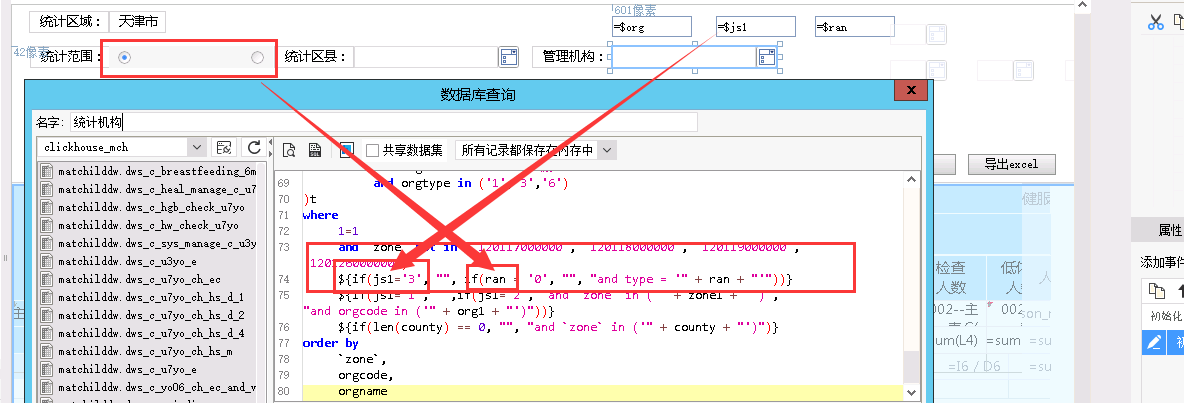The image size is (1184, 403).
Task: Click the connection settings icon beside clickhouse_mch dropdown
Action: 224,147
